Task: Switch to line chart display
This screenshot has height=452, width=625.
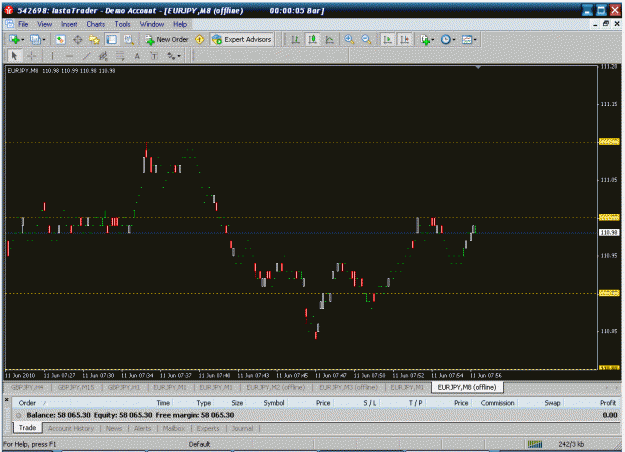Action: tap(330, 39)
